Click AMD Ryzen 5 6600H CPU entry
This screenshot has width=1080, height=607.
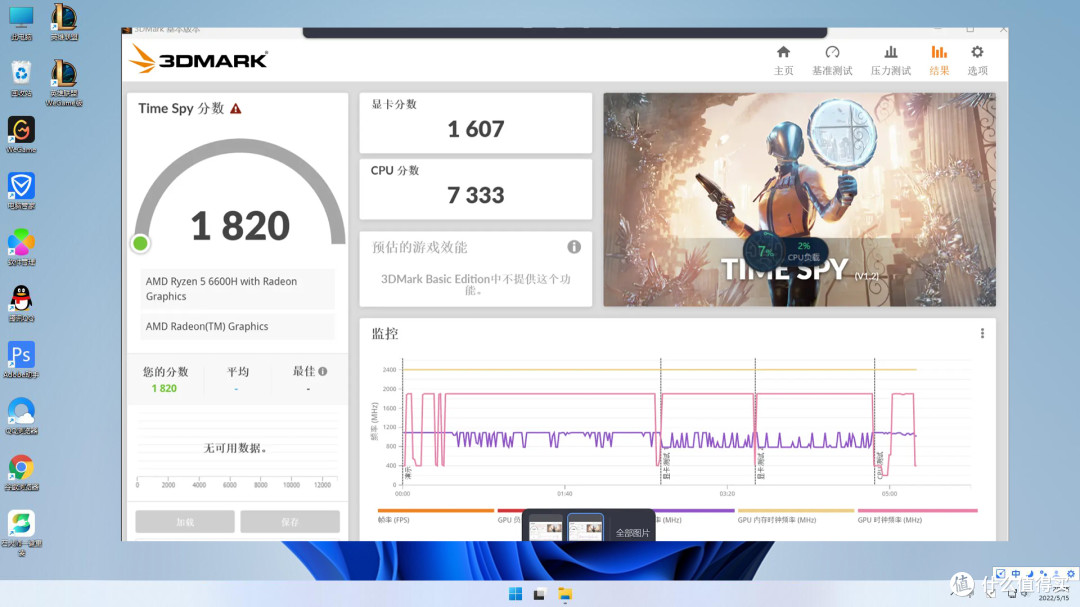tap(237, 289)
